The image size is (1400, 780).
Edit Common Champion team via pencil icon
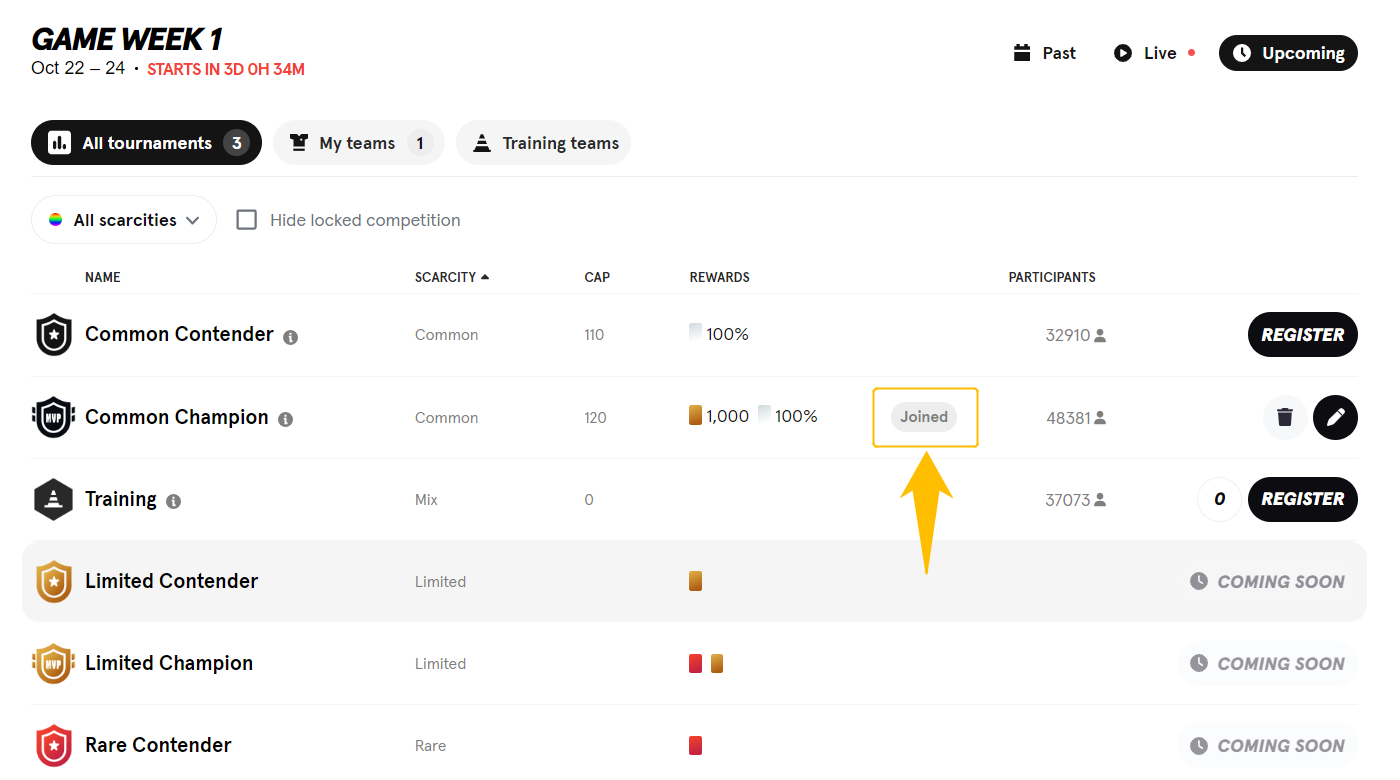[1335, 417]
